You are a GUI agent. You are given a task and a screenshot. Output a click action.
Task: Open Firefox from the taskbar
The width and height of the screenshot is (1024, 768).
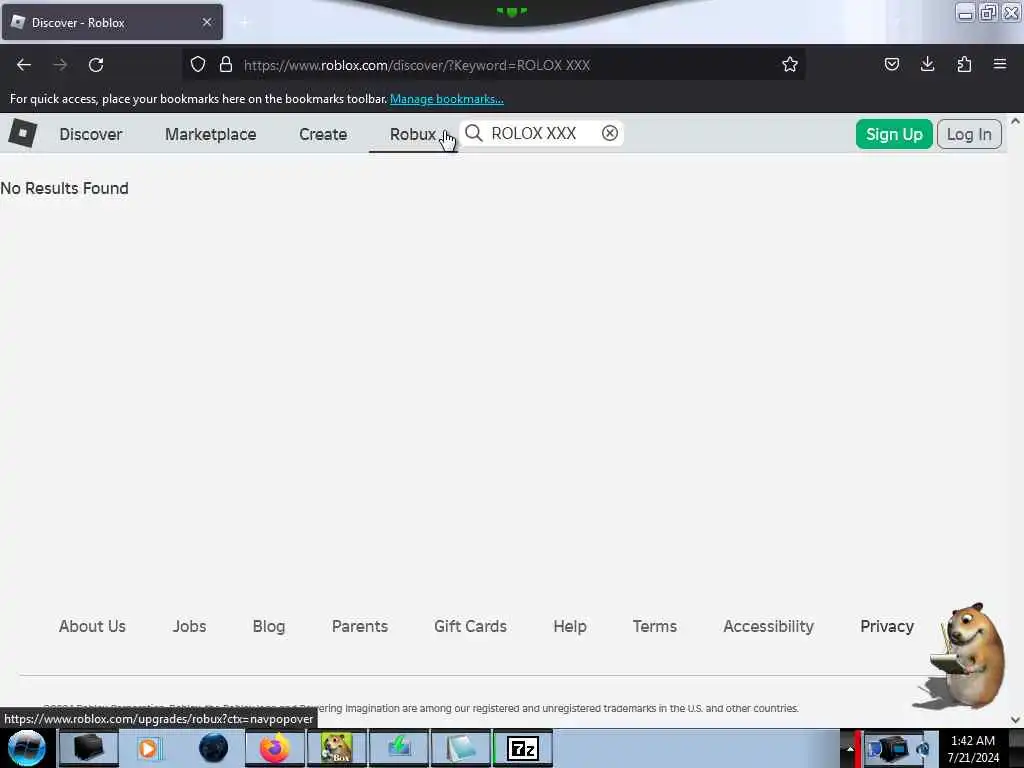[274, 748]
